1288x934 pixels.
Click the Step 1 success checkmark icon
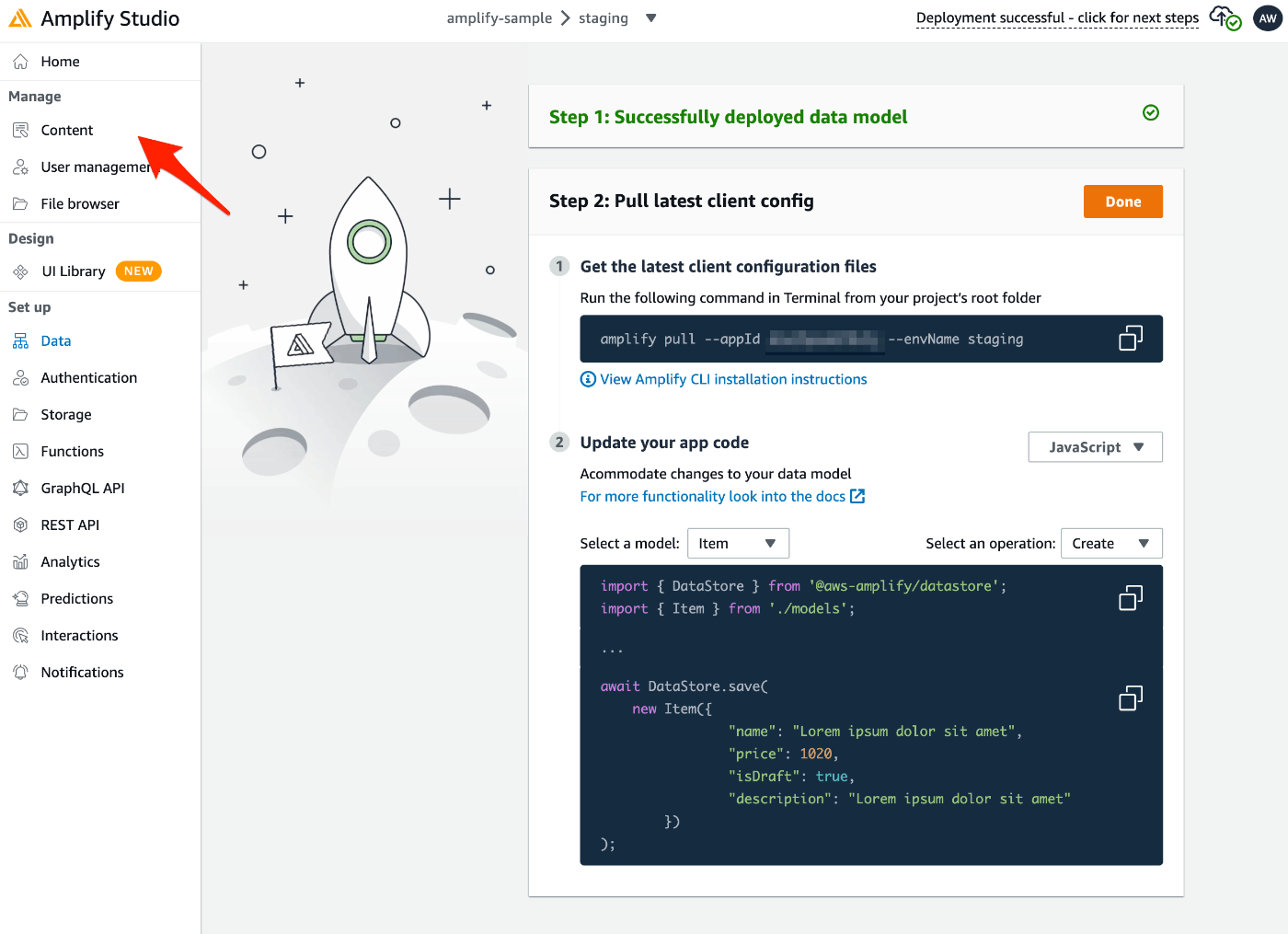click(x=1151, y=112)
